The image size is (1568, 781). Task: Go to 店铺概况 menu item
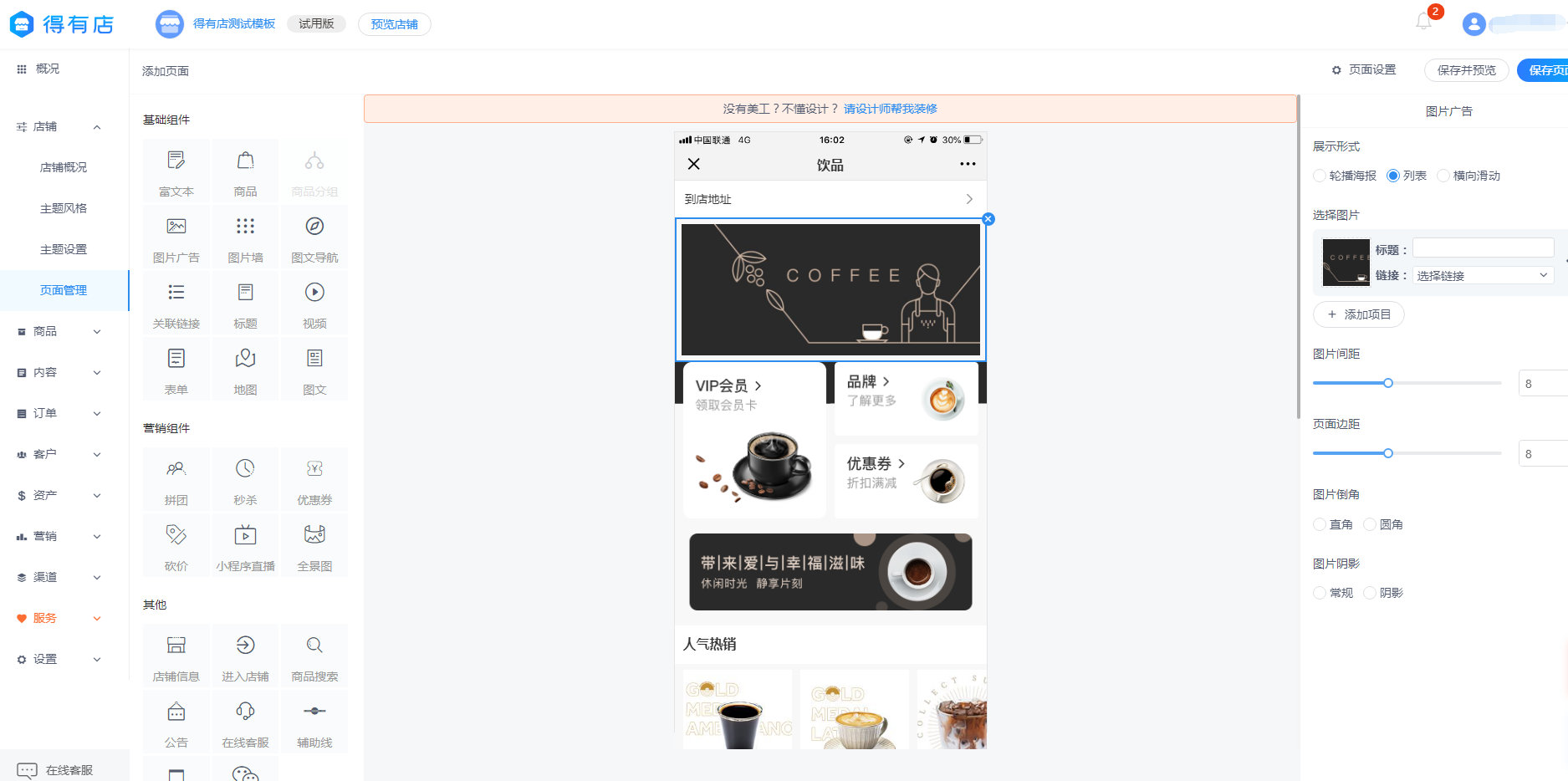point(64,167)
